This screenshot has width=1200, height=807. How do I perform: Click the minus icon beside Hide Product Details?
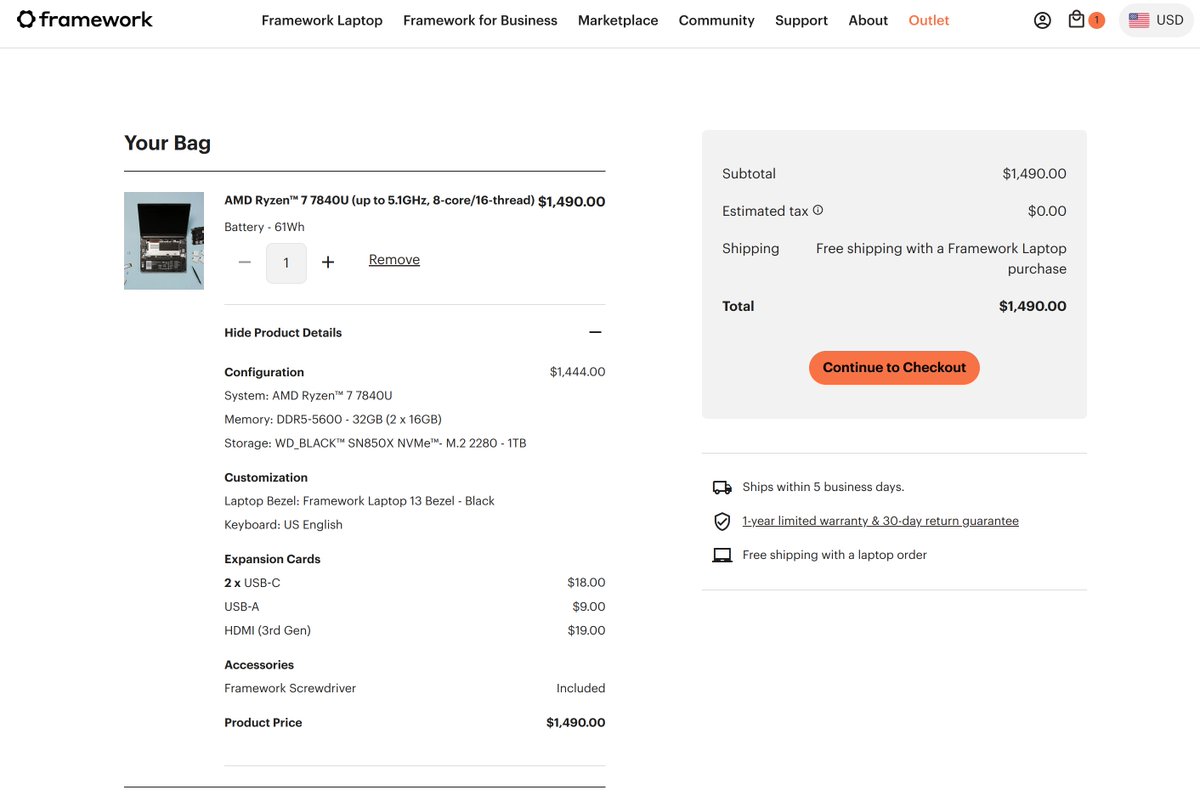pos(595,332)
